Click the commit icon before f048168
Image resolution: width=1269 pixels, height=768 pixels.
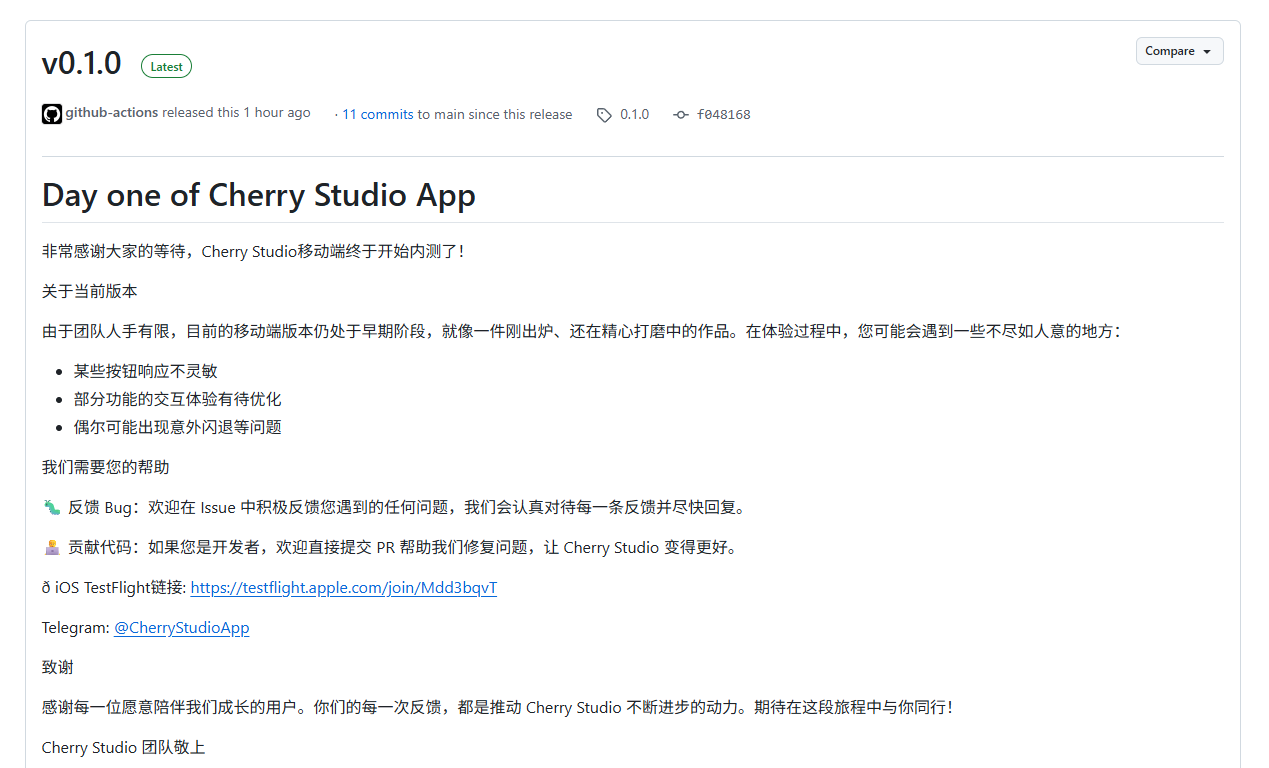(681, 114)
